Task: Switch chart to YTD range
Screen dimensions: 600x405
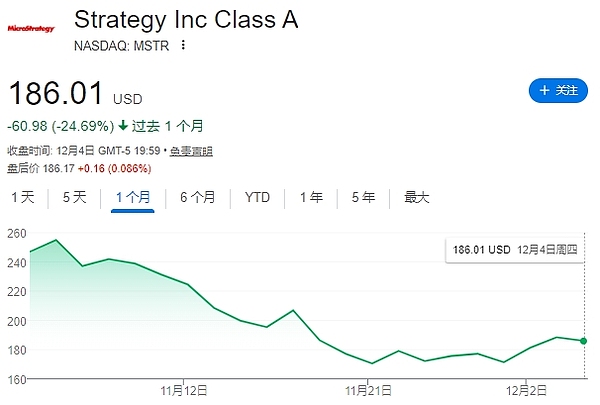Action: (x=257, y=197)
